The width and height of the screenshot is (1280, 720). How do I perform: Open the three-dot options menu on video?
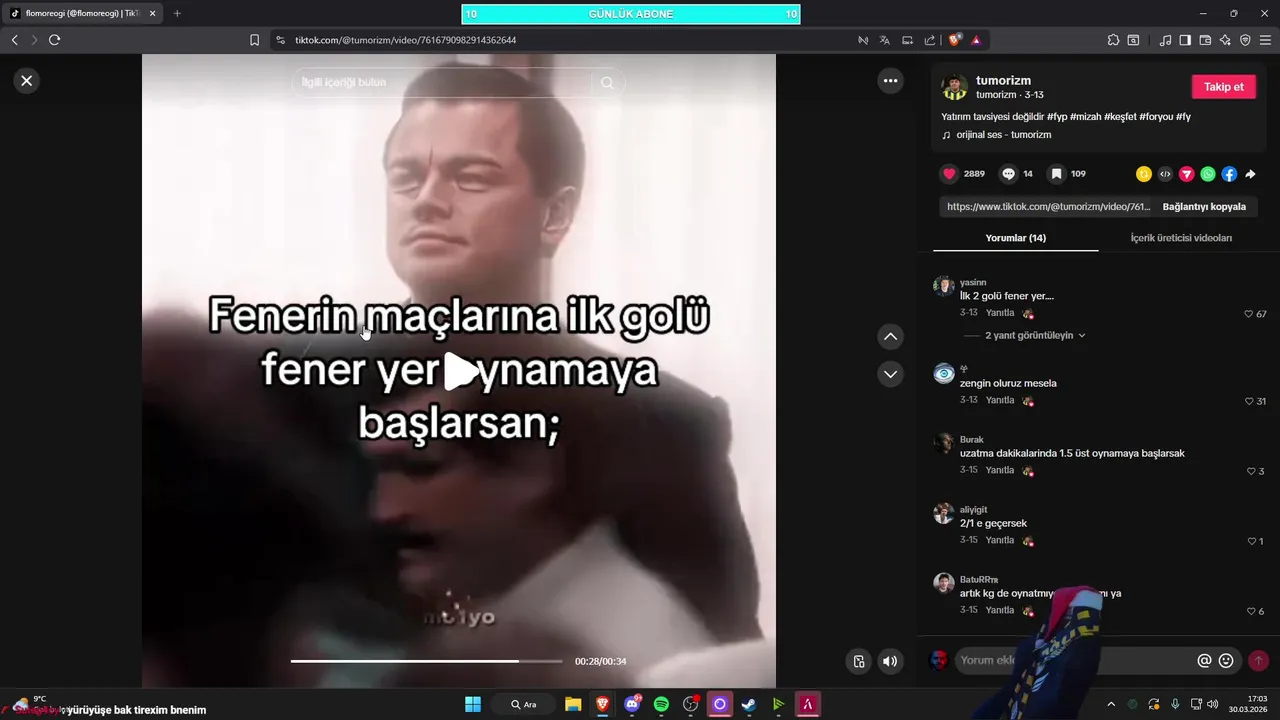pos(890,81)
